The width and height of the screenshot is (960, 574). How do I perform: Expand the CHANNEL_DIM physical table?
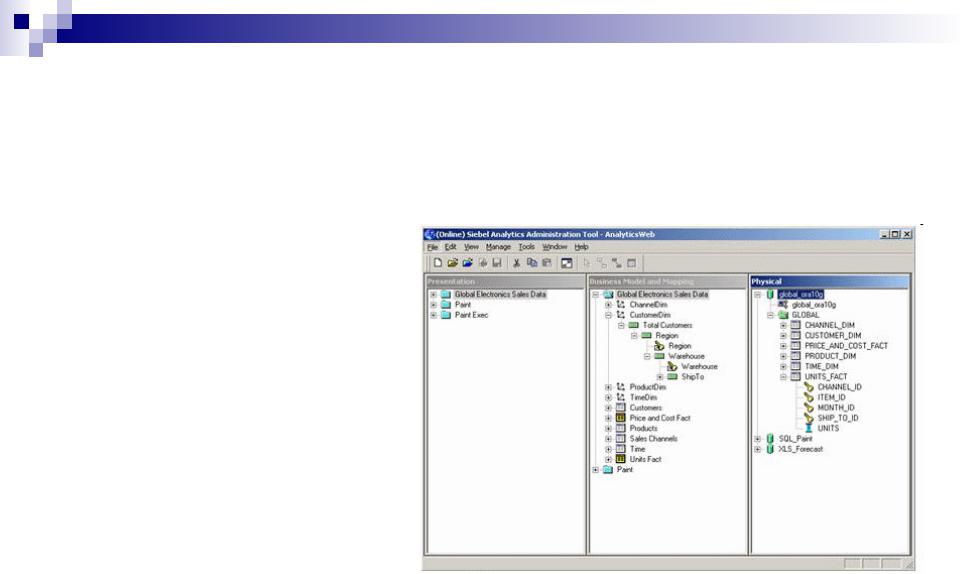coord(783,326)
